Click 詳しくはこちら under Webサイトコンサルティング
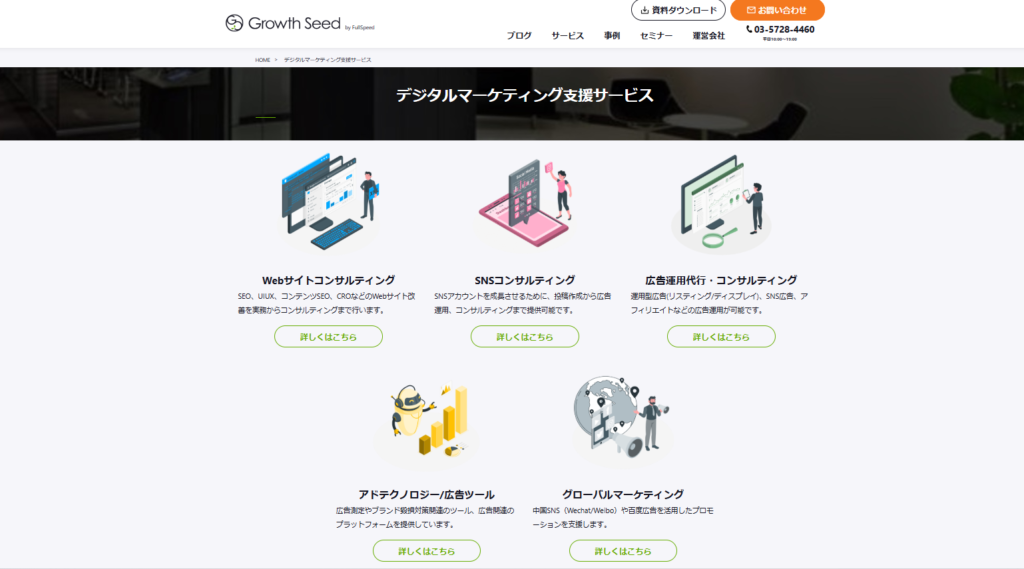Screen dimensions: 1024x569 (328, 337)
